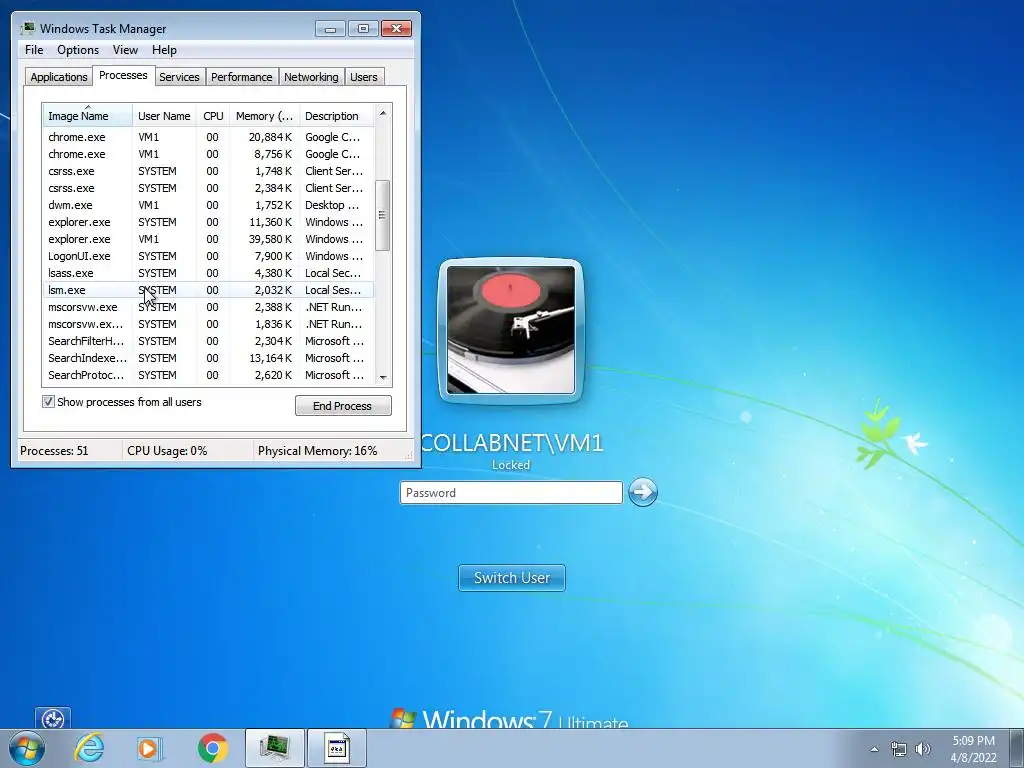Click the Show desktop strip on taskbar
1024x768 pixels.
[x=1017, y=748]
